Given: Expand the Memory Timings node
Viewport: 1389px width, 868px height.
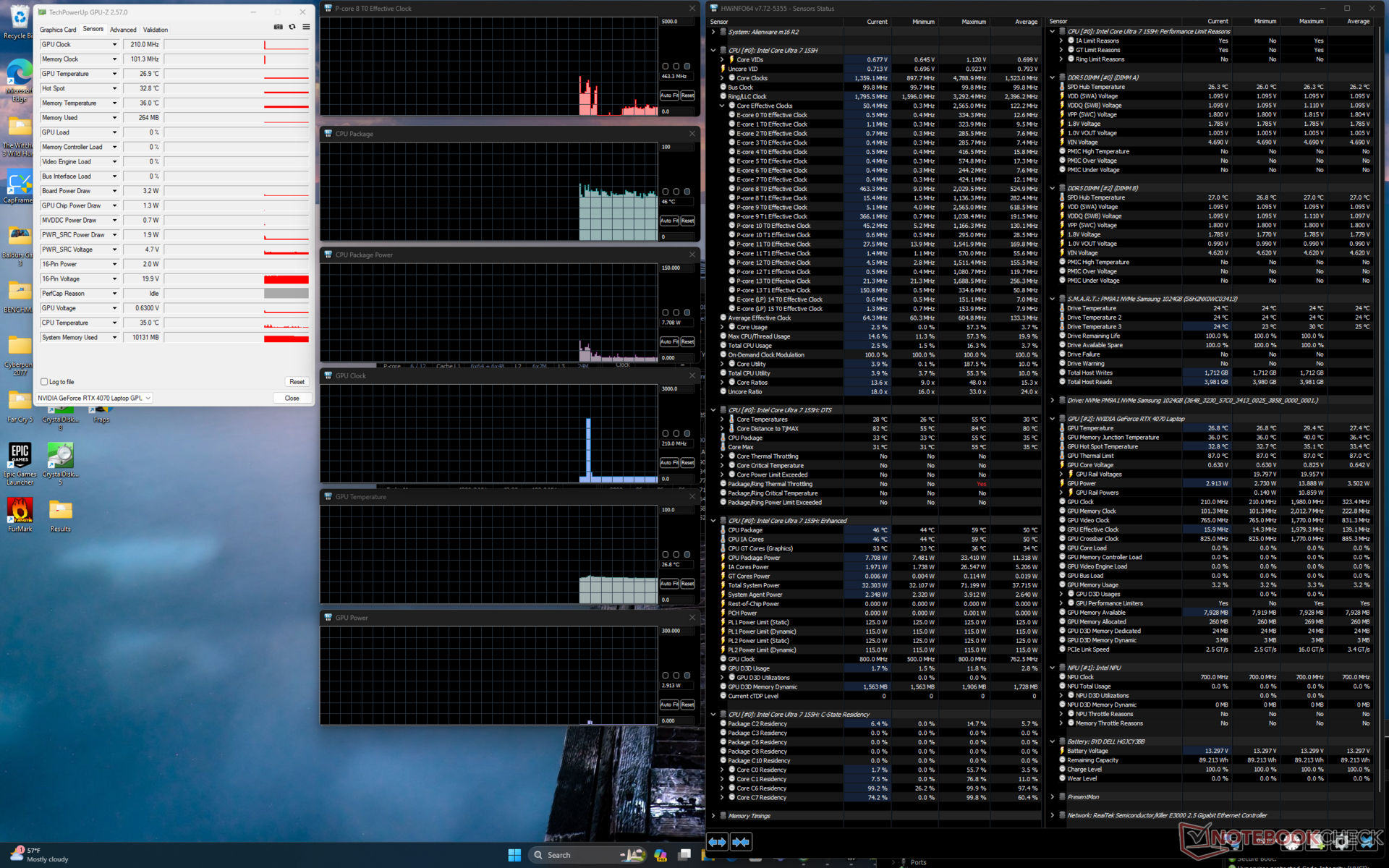Looking at the screenshot, I should point(713,816).
